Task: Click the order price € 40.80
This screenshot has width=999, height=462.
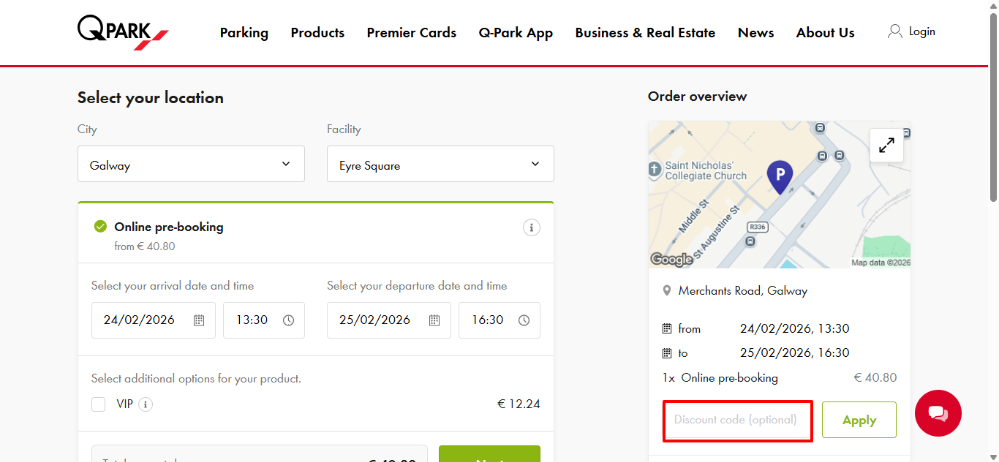Action: click(875, 378)
